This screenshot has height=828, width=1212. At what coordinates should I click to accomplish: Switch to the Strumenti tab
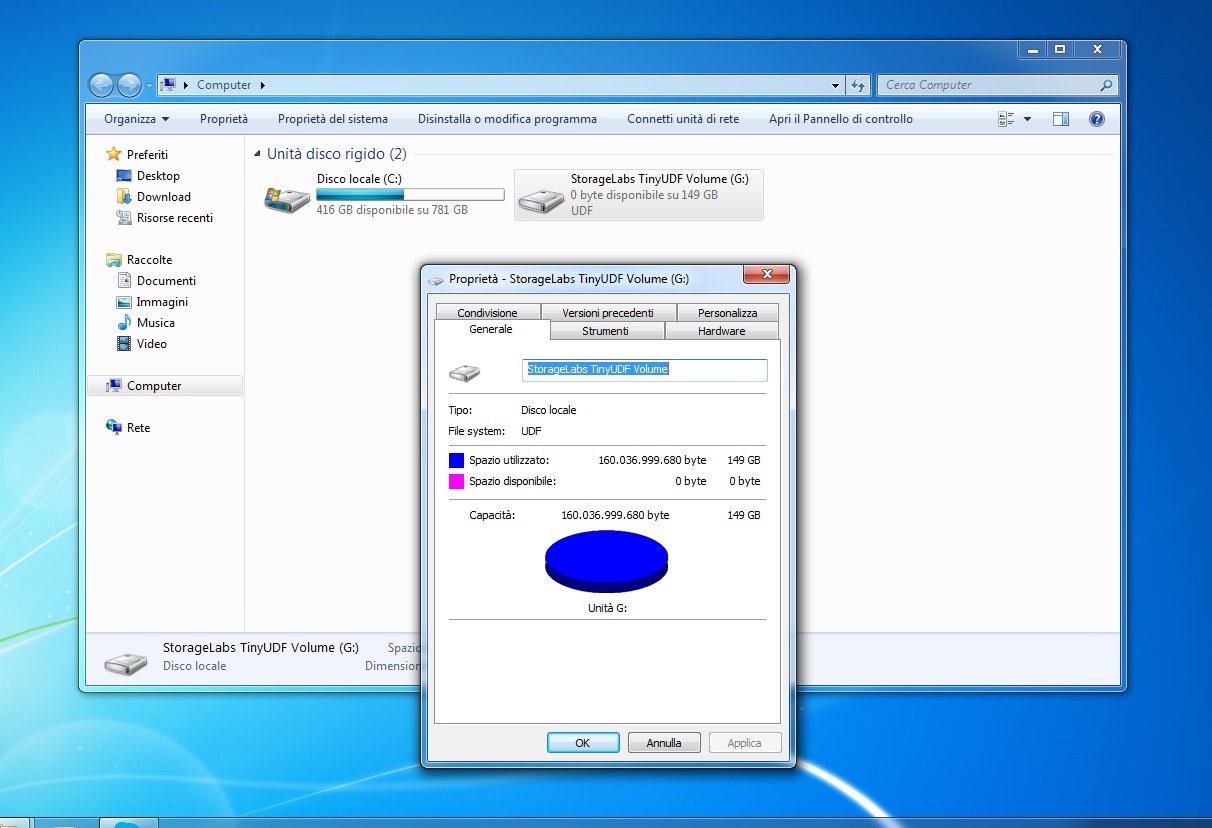point(606,331)
